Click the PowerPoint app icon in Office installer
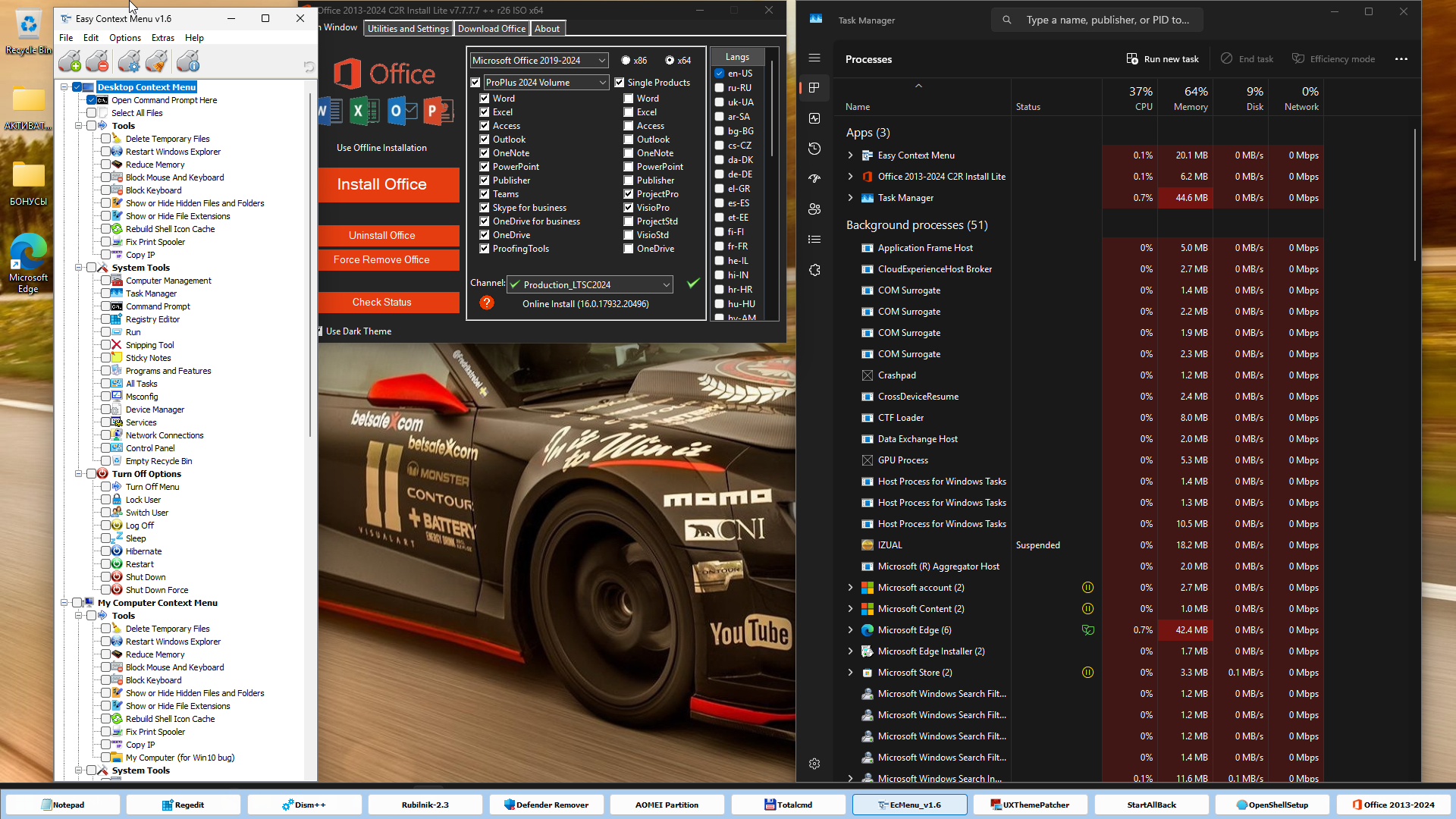This screenshot has height=819, width=1456. coord(438,111)
